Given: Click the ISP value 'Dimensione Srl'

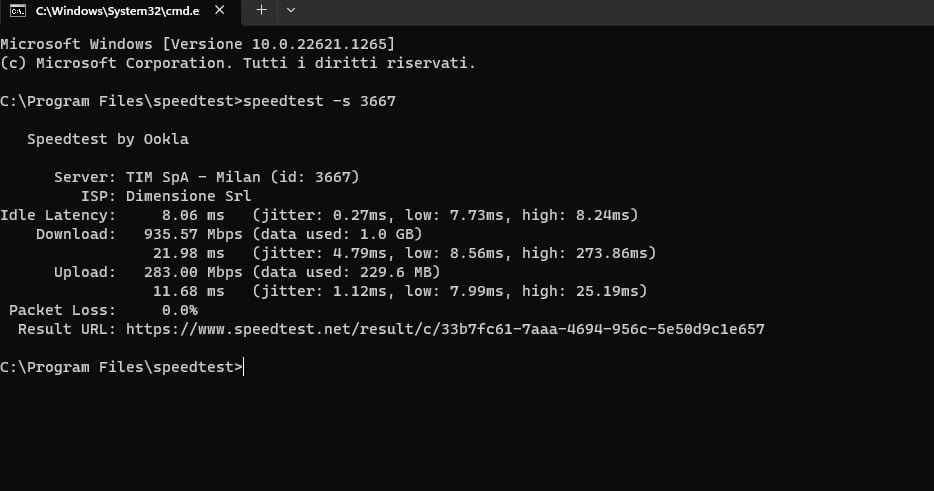Looking at the screenshot, I should coord(188,196).
